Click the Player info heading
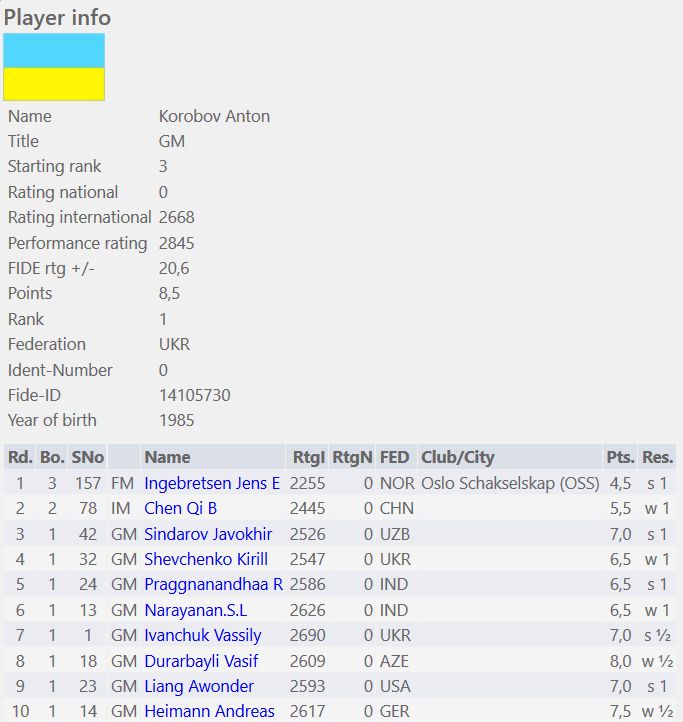 pyautogui.click(x=58, y=17)
